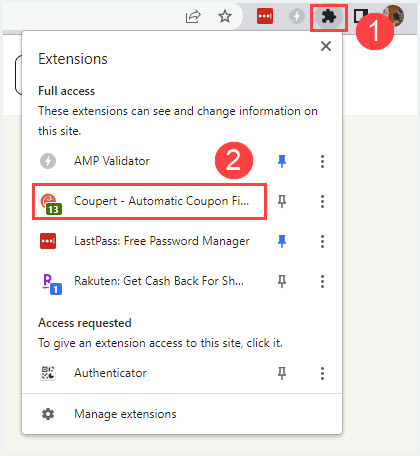
Task: Unpin AMP Validator from toolbar
Action: (282, 161)
